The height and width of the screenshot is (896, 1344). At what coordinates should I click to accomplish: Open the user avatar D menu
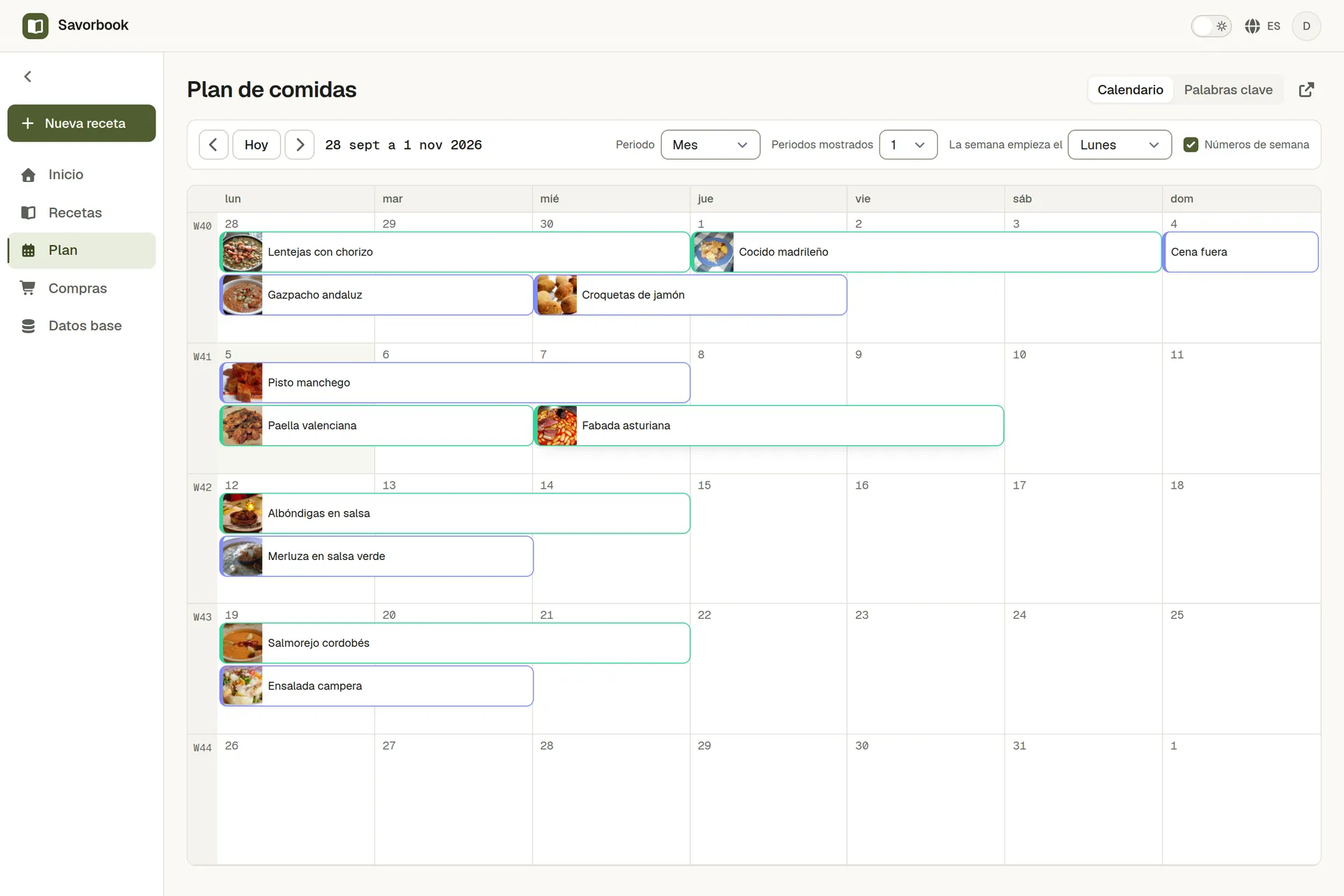click(1306, 26)
